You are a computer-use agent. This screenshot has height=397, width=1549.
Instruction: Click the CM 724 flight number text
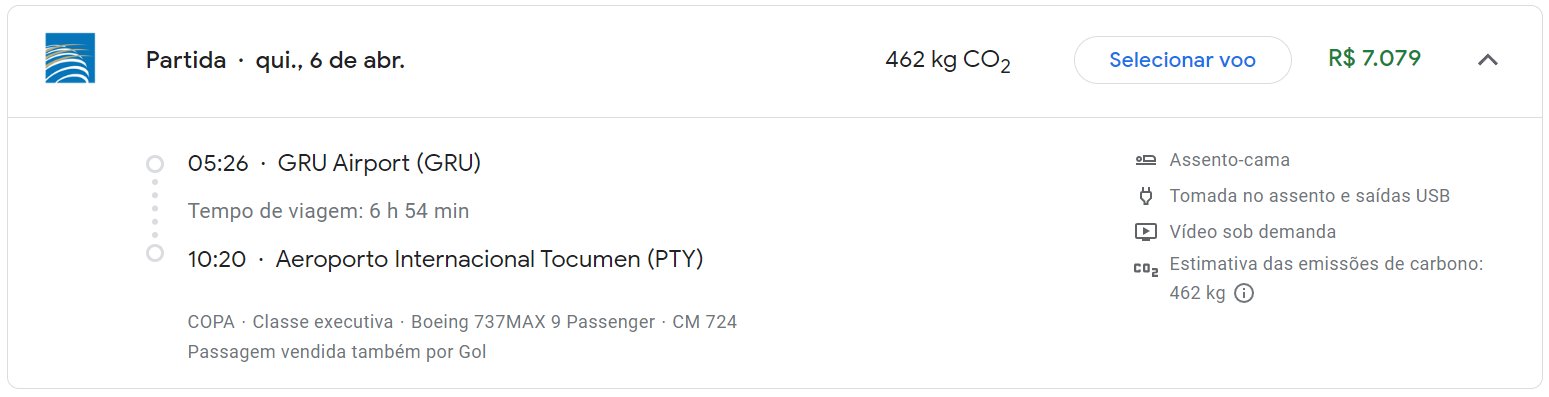point(704,322)
